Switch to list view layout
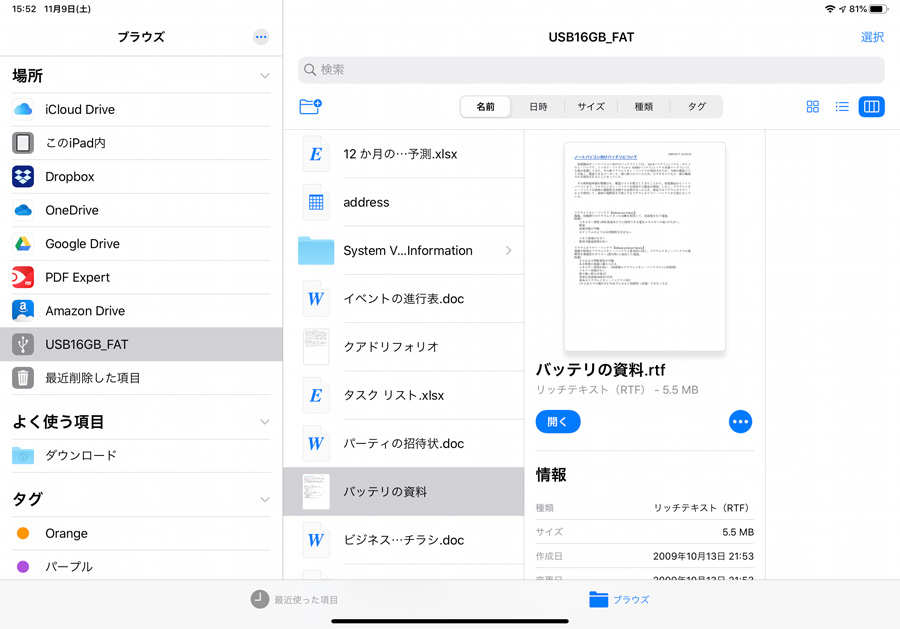900x629 pixels. (842, 107)
